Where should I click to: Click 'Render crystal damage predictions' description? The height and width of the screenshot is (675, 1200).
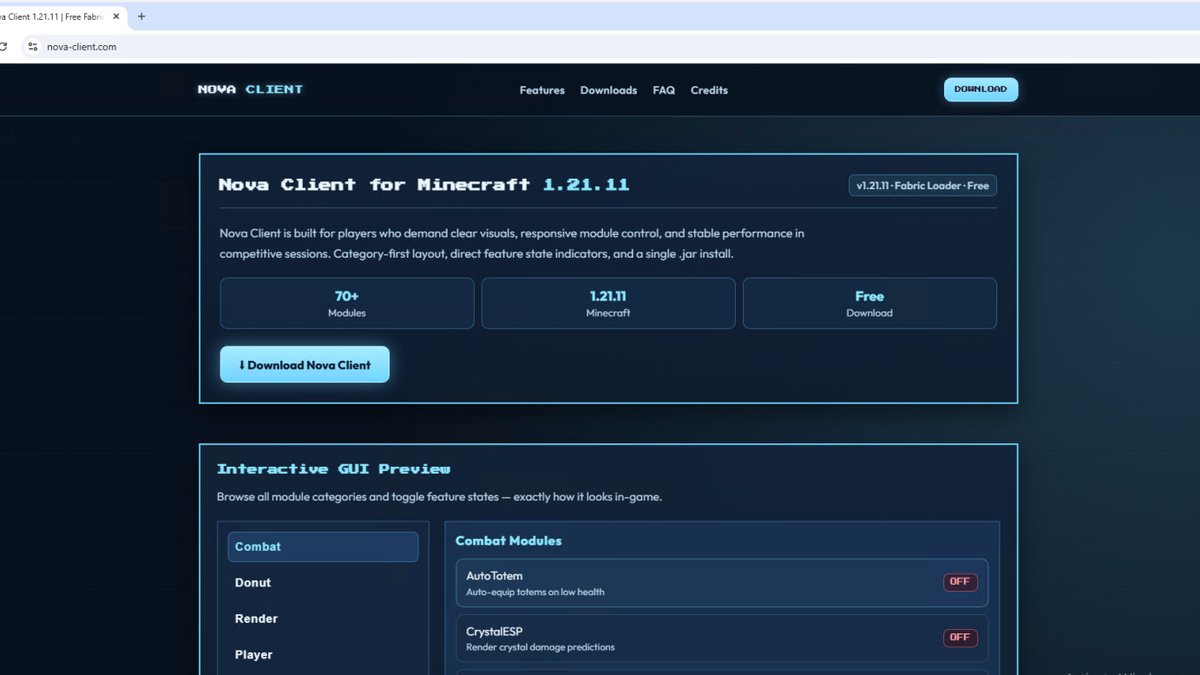[540, 647]
